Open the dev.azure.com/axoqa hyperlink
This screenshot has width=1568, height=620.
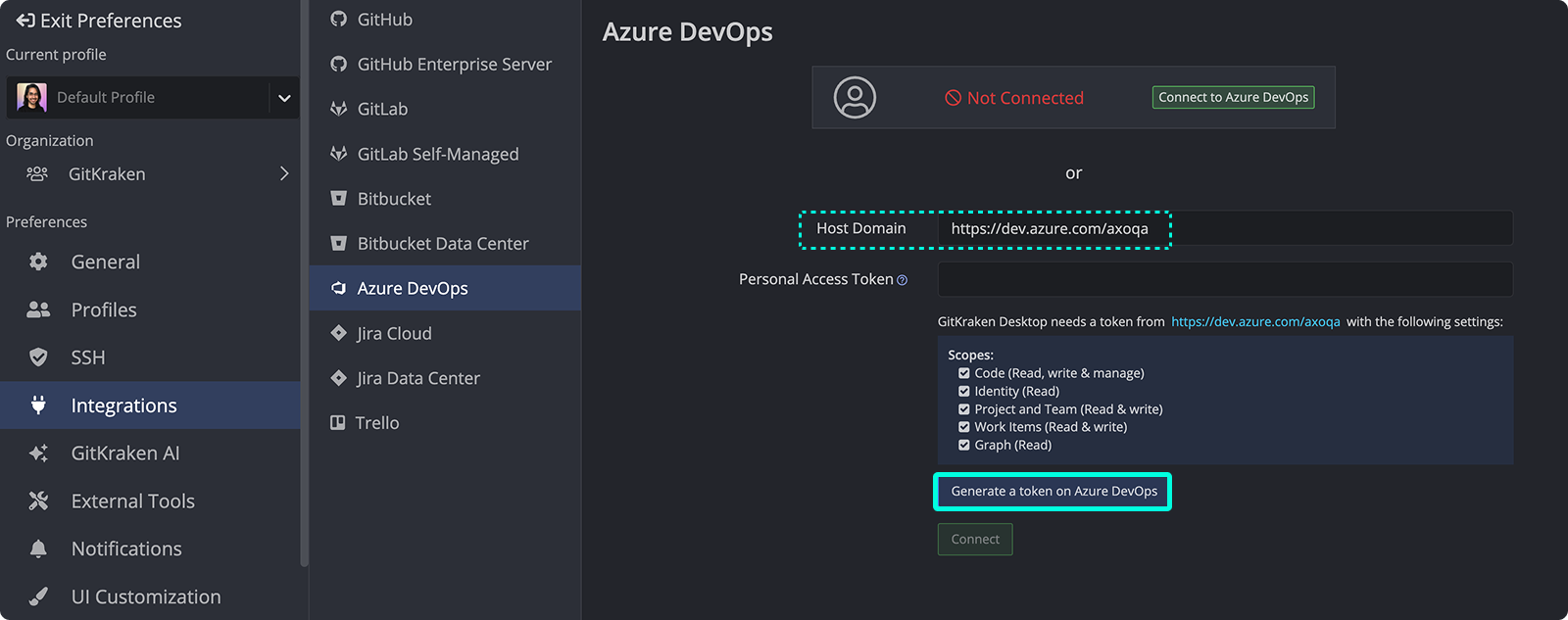point(1255,321)
